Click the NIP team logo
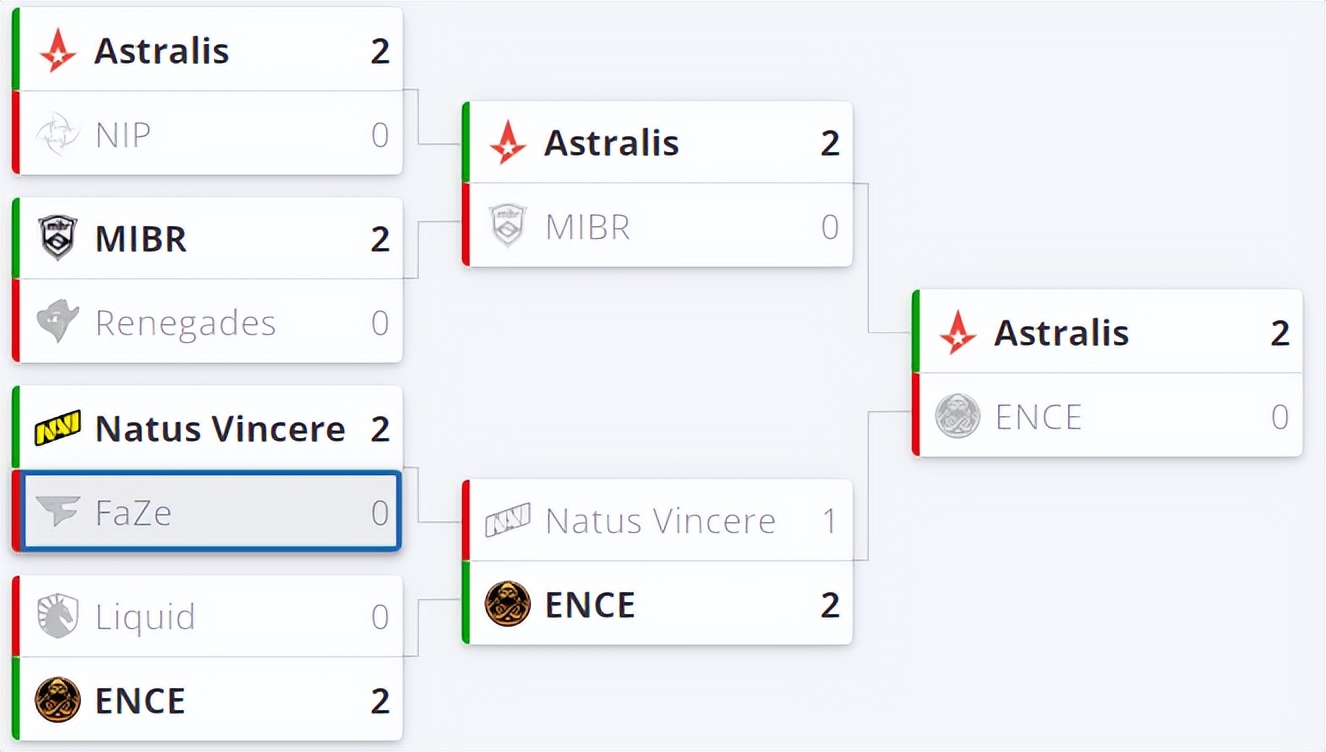Viewport: 1326px width, 752px height. click(x=58, y=134)
